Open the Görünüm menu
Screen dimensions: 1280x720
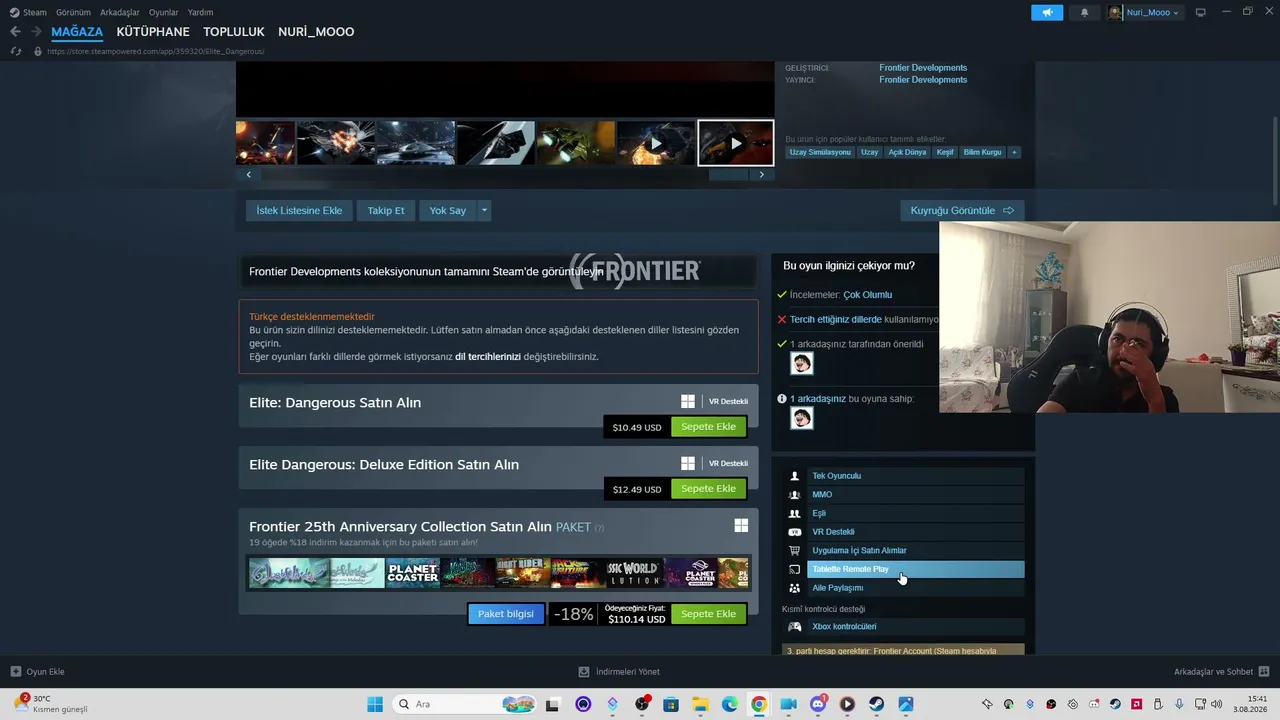(73, 12)
